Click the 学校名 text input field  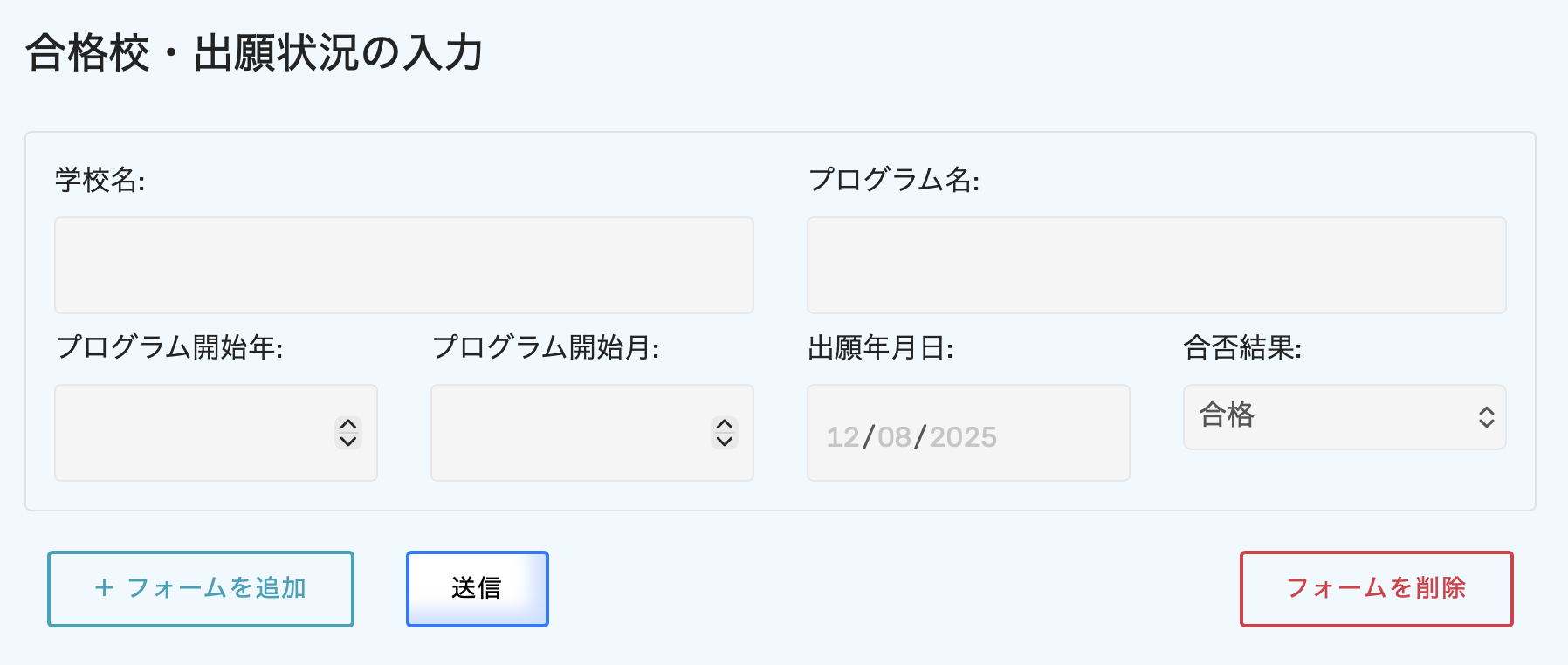pyautogui.click(x=403, y=265)
